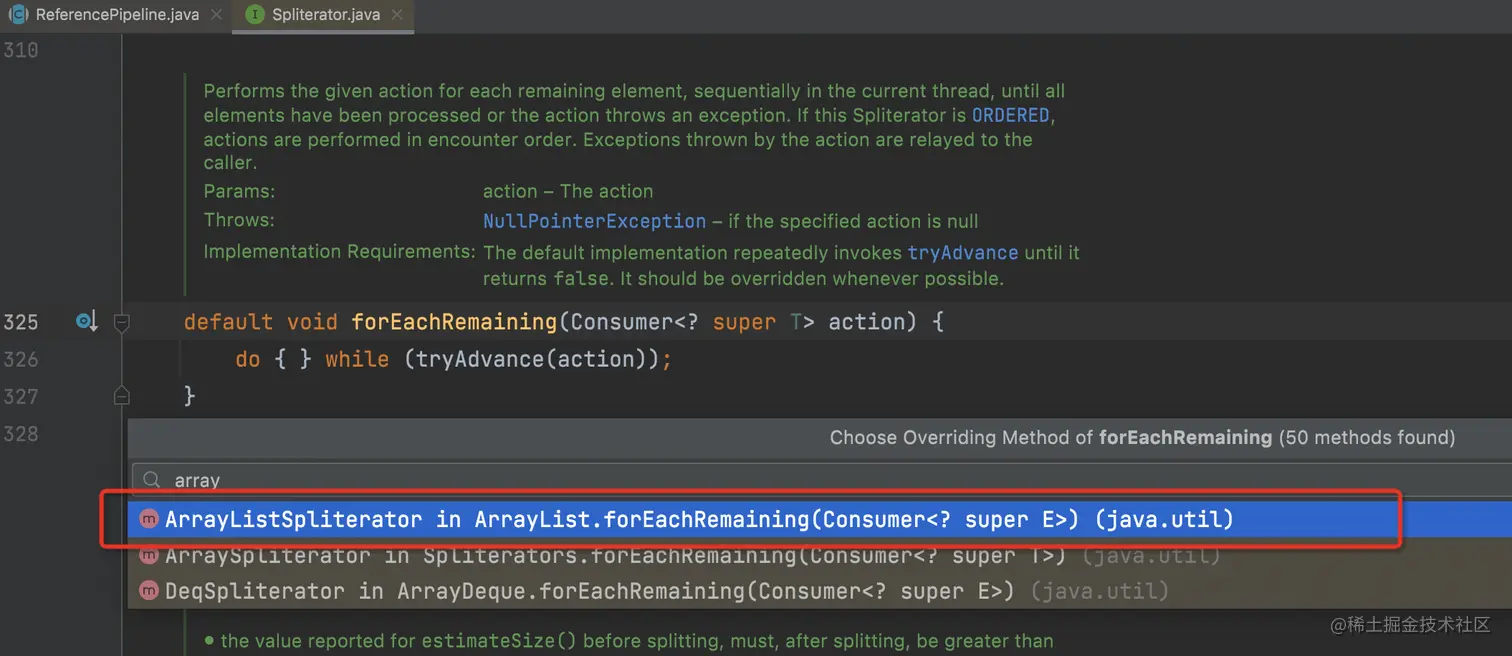Select the Spliterator.java tab
Viewport: 1512px width, 656px height.
pos(324,15)
